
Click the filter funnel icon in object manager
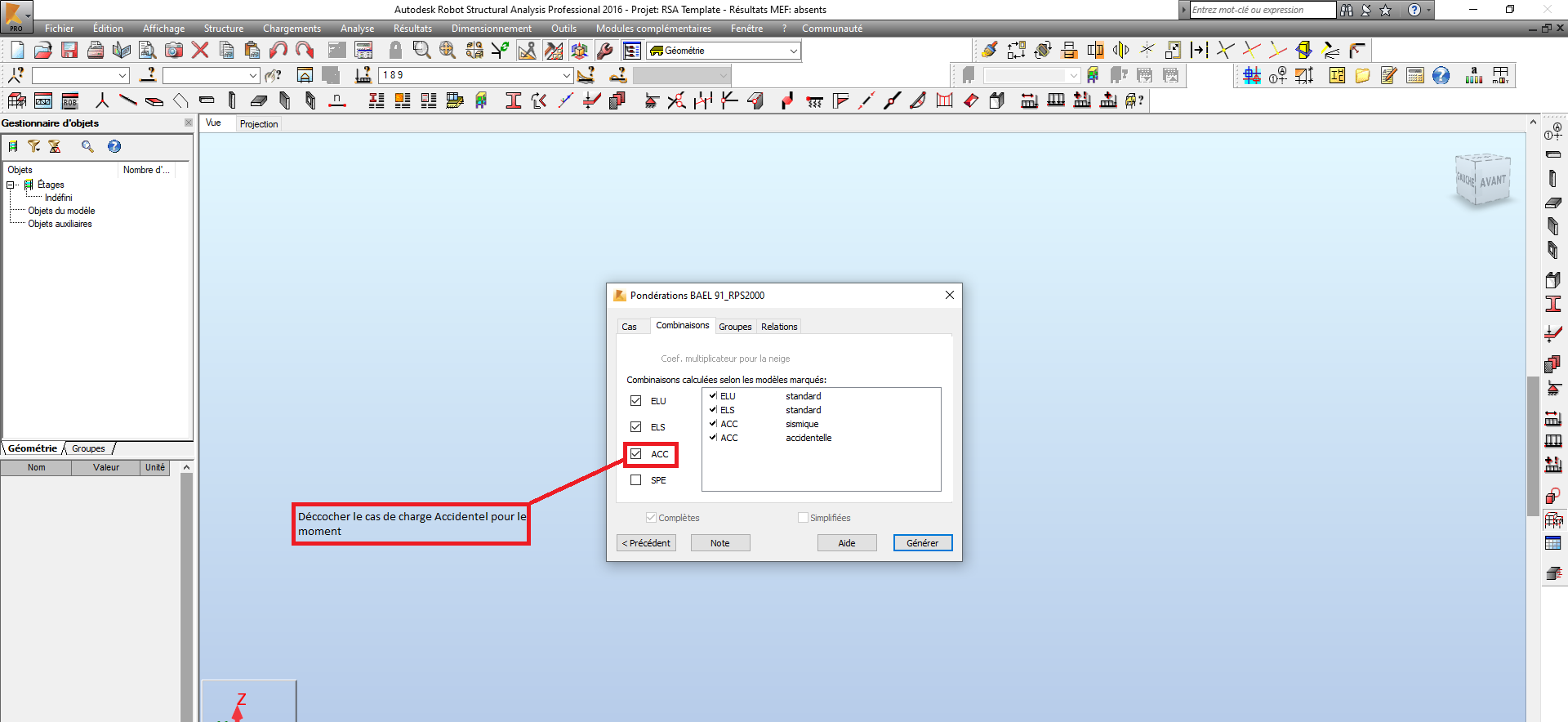(33, 146)
